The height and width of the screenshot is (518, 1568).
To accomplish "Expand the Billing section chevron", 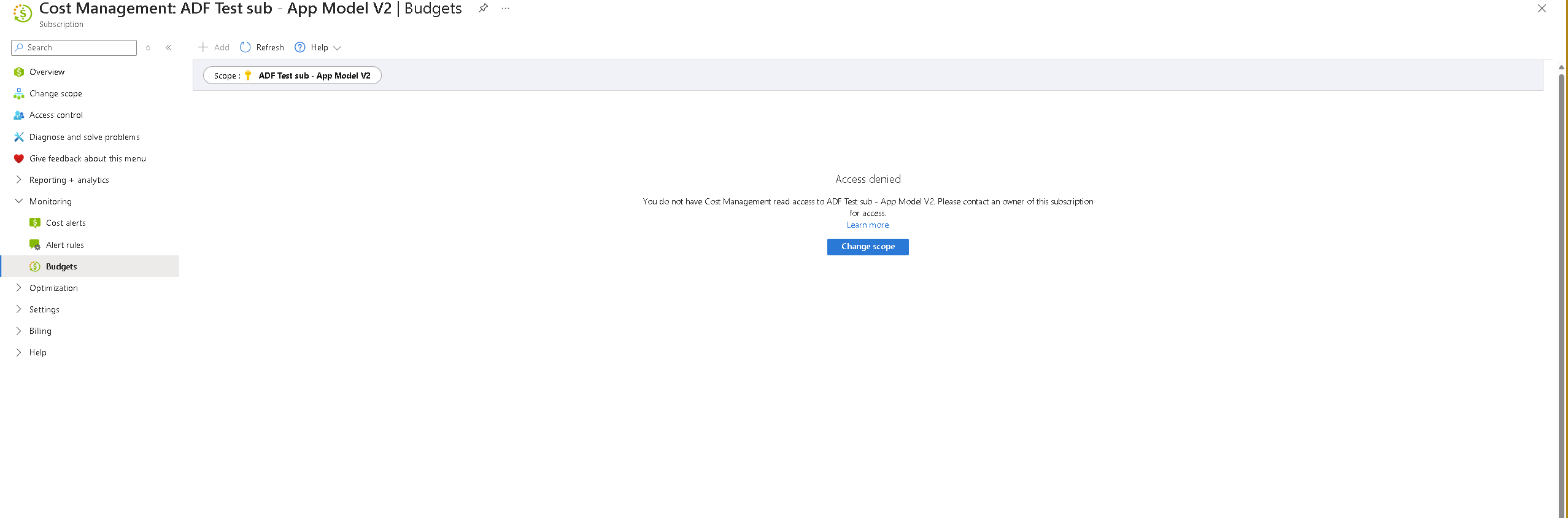I will click(x=18, y=330).
